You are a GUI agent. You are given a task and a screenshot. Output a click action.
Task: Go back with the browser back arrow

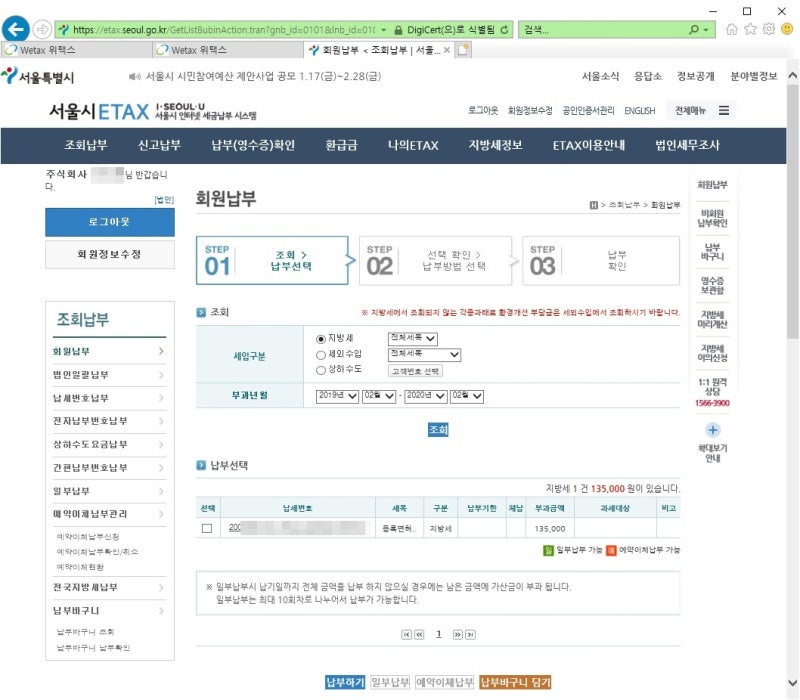pyautogui.click(x=15, y=29)
